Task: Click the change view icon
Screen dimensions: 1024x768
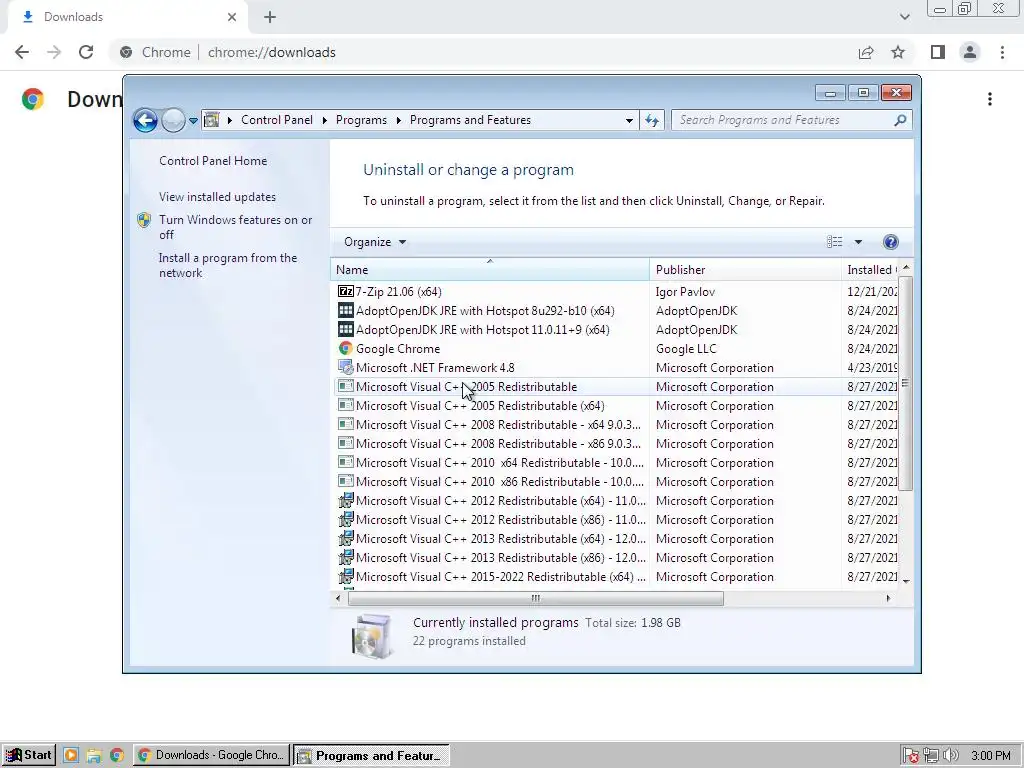Action: [x=834, y=242]
